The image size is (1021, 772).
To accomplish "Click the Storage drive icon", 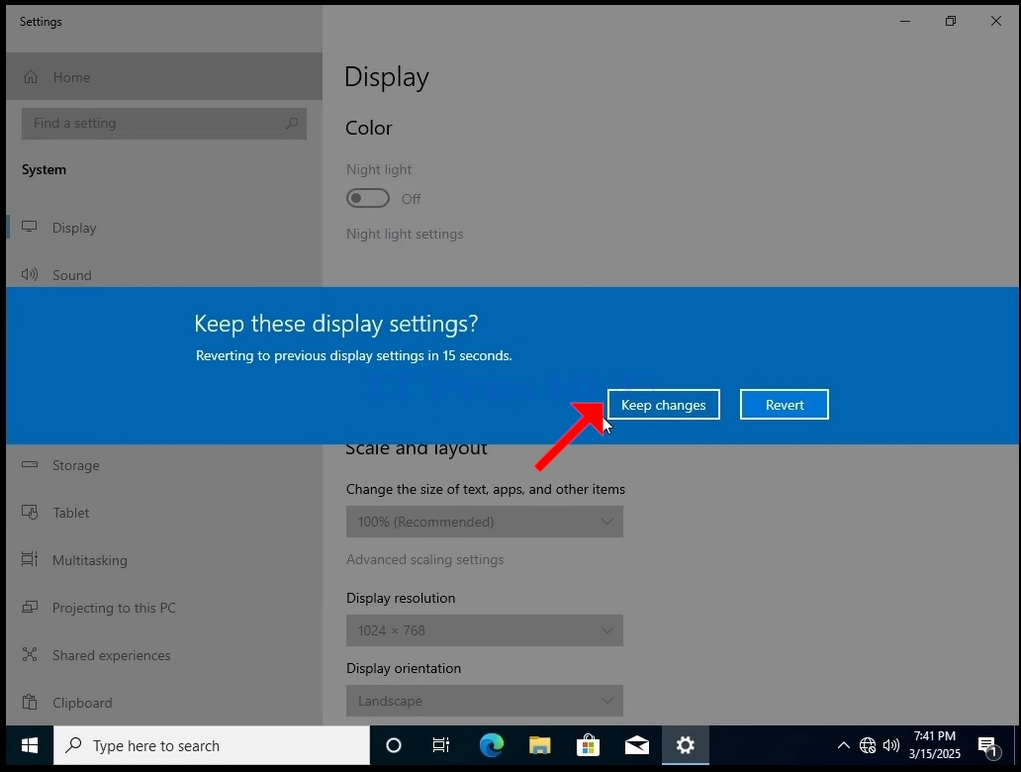I will tap(29, 464).
